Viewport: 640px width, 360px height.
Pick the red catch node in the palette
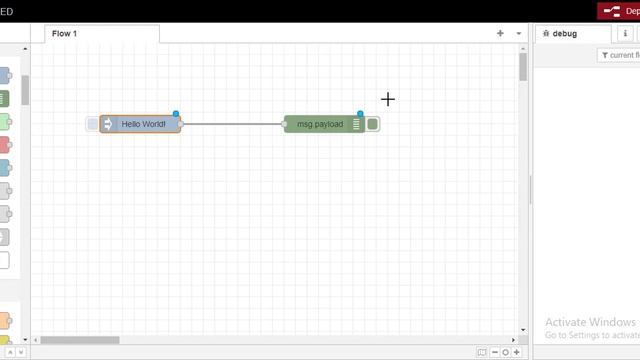click(x=5, y=144)
